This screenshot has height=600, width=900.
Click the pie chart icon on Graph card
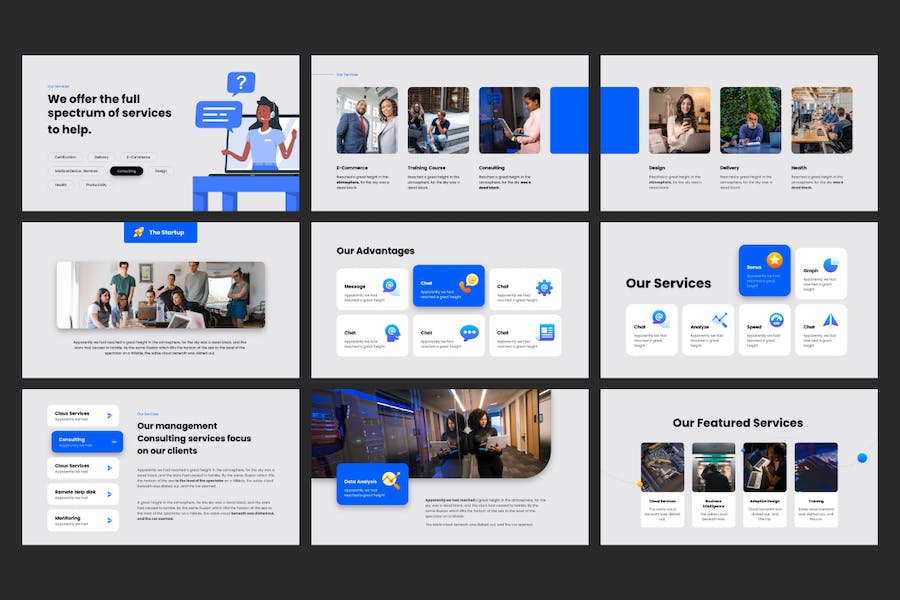coord(830,264)
